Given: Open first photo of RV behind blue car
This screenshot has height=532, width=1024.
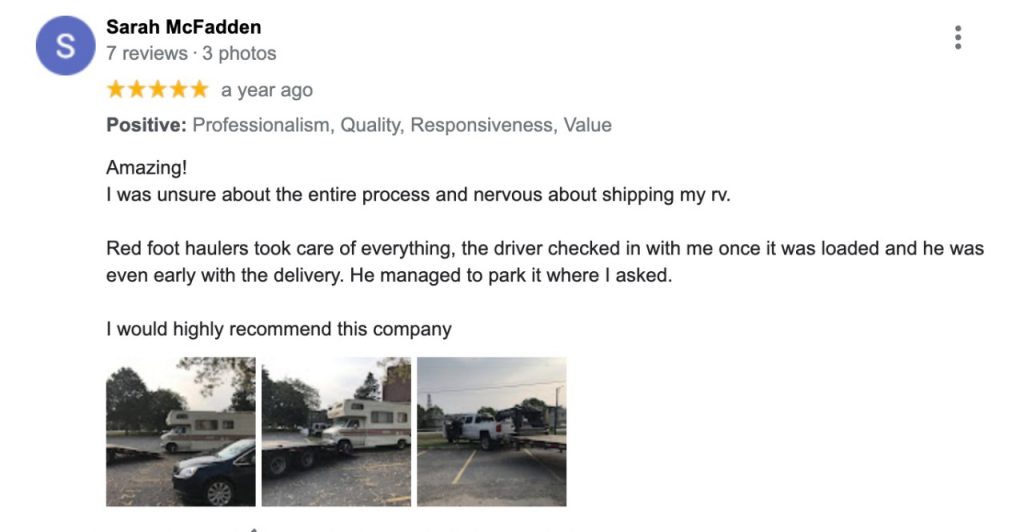Looking at the screenshot, I should (x=181, y=431).
